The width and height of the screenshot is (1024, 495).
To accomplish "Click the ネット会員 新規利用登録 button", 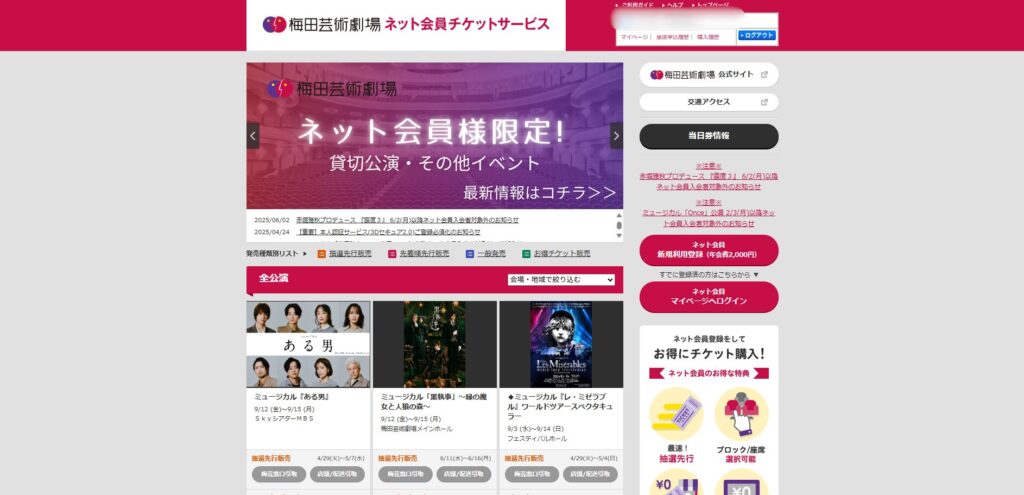I will [x=709, y=250].
